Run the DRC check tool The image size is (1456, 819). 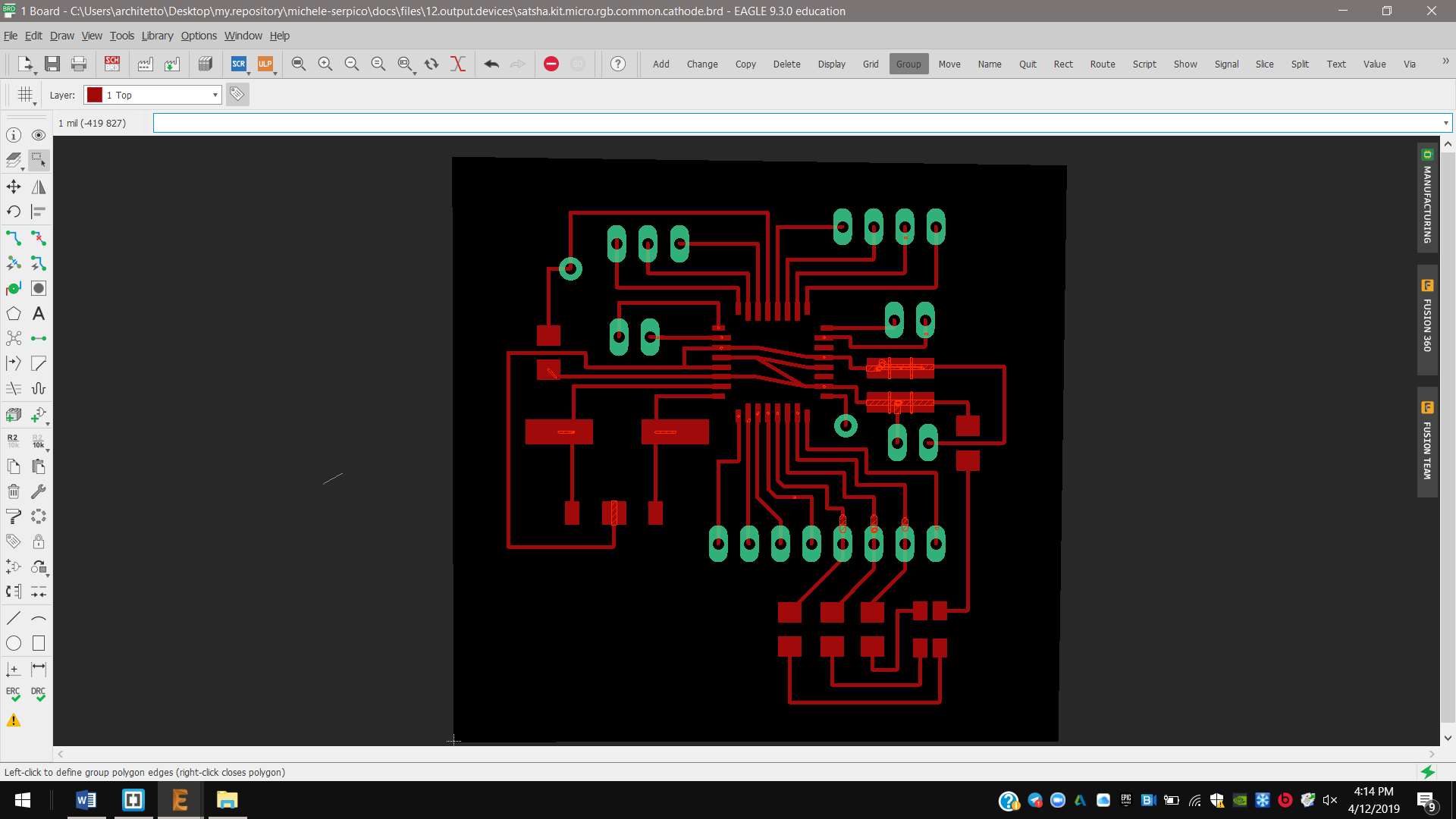tap(39, 694)
